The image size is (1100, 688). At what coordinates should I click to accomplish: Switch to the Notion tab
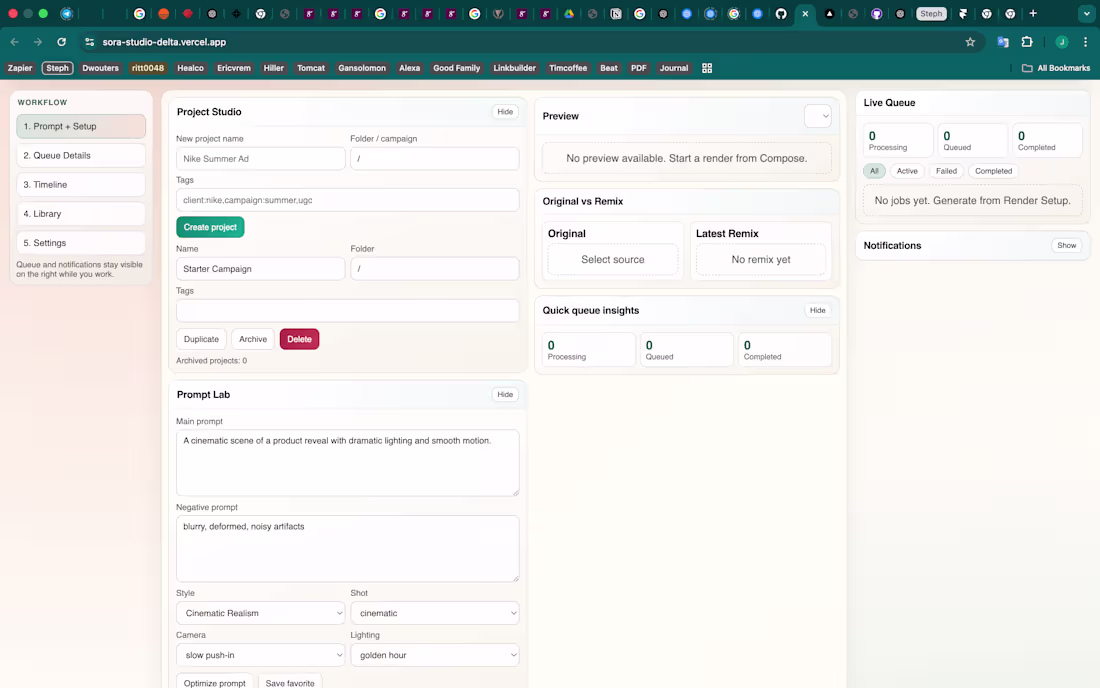click(616, 13)
